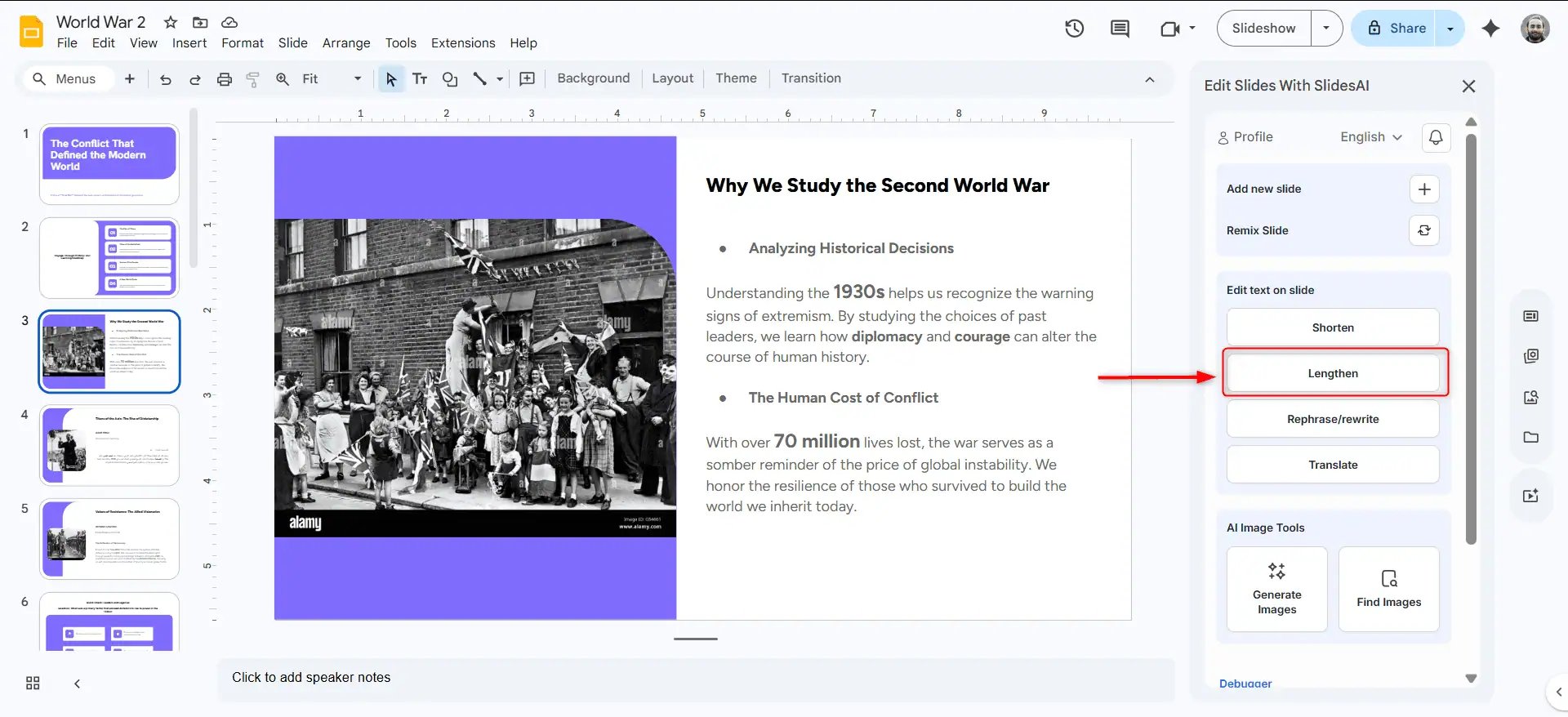This screenshot has height=717, width=1568.
Task: Redo the last action
Action: [195, 79]
